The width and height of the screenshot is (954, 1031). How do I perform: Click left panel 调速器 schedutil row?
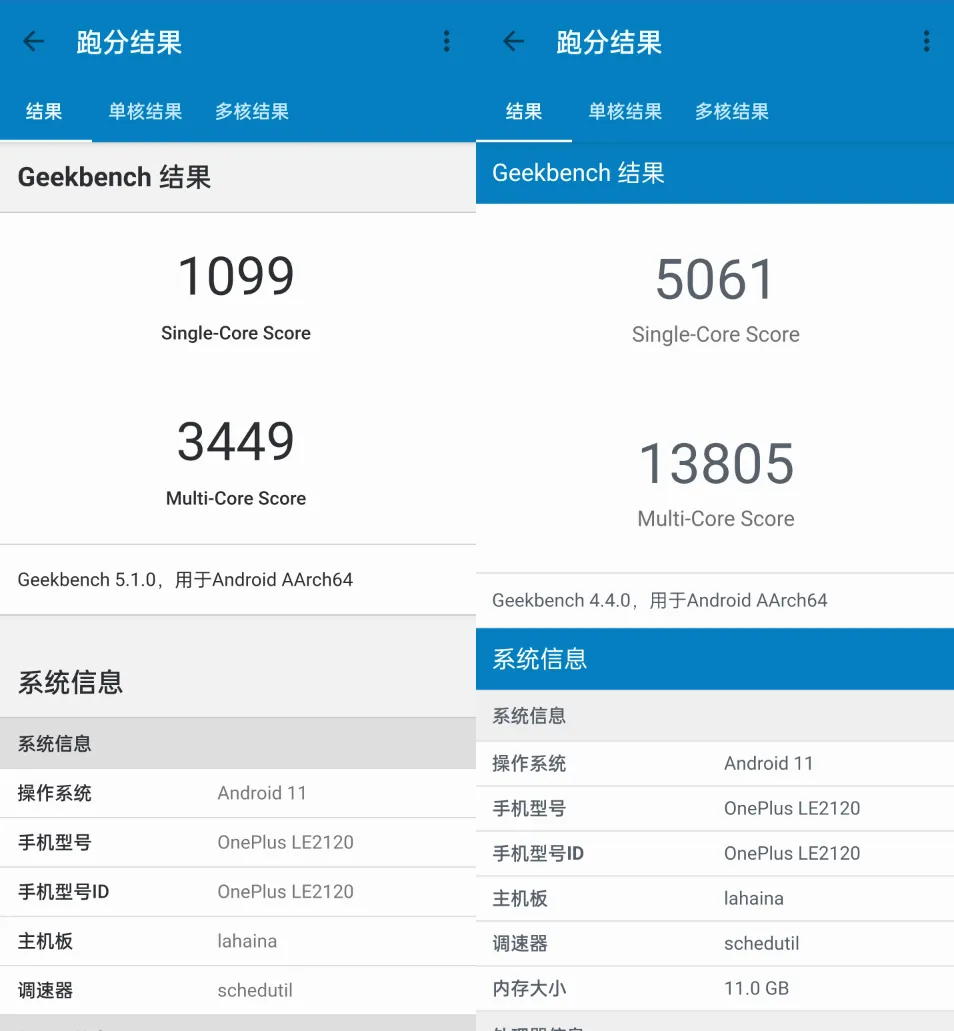click(x=238, y=990)
